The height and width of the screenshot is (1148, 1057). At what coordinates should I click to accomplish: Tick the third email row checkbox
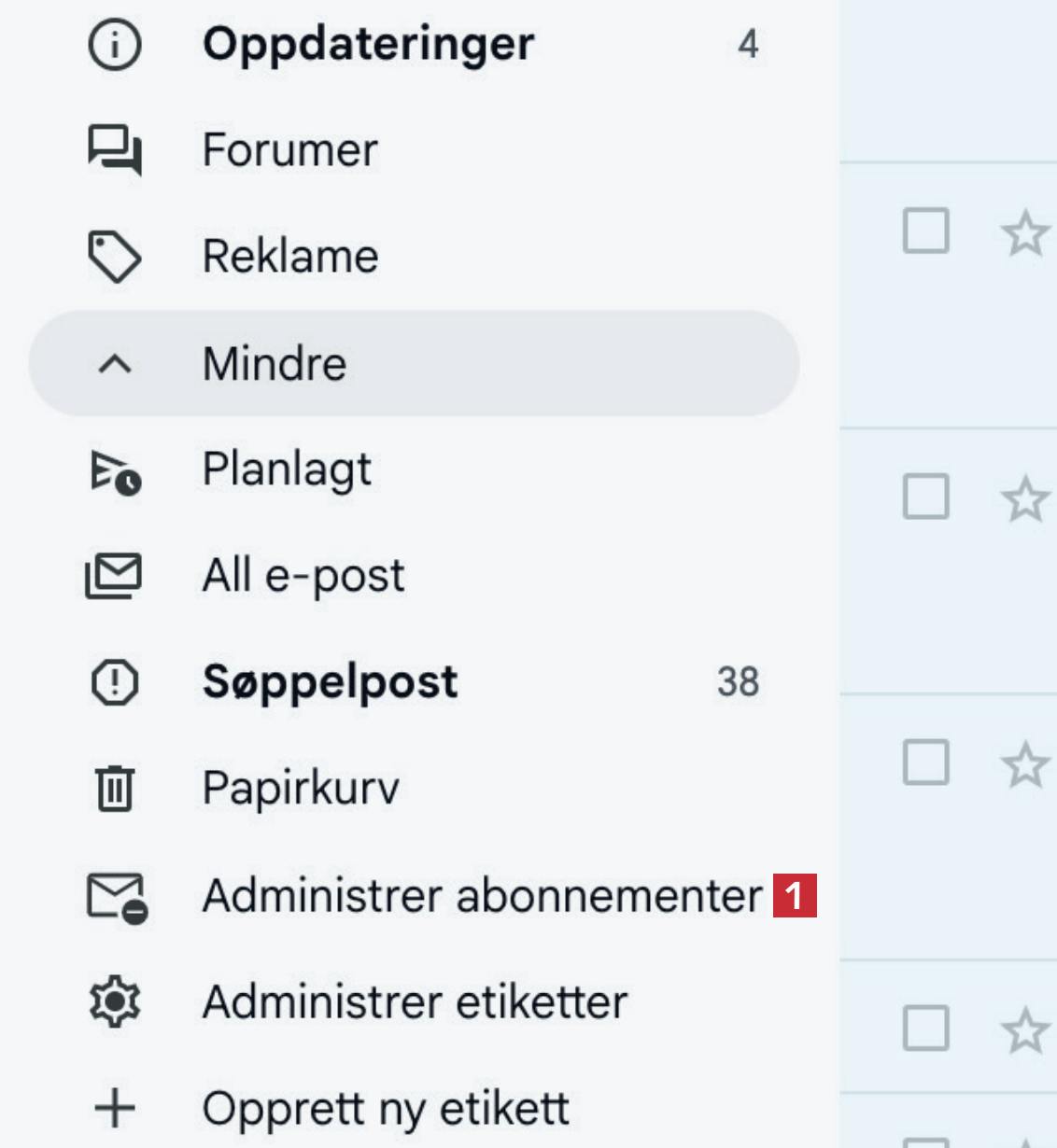(x=925, y=763)
